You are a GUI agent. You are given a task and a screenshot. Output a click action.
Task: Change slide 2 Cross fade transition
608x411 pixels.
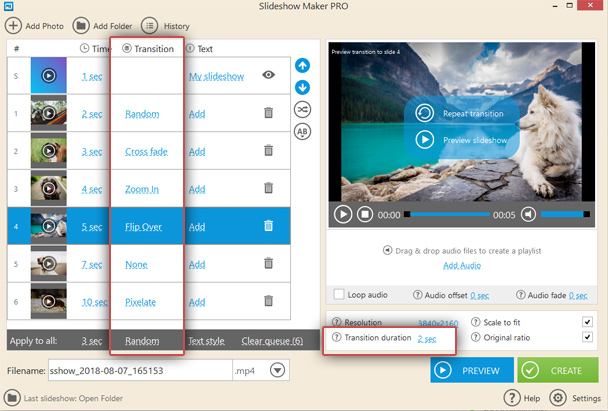click(146, 152)
